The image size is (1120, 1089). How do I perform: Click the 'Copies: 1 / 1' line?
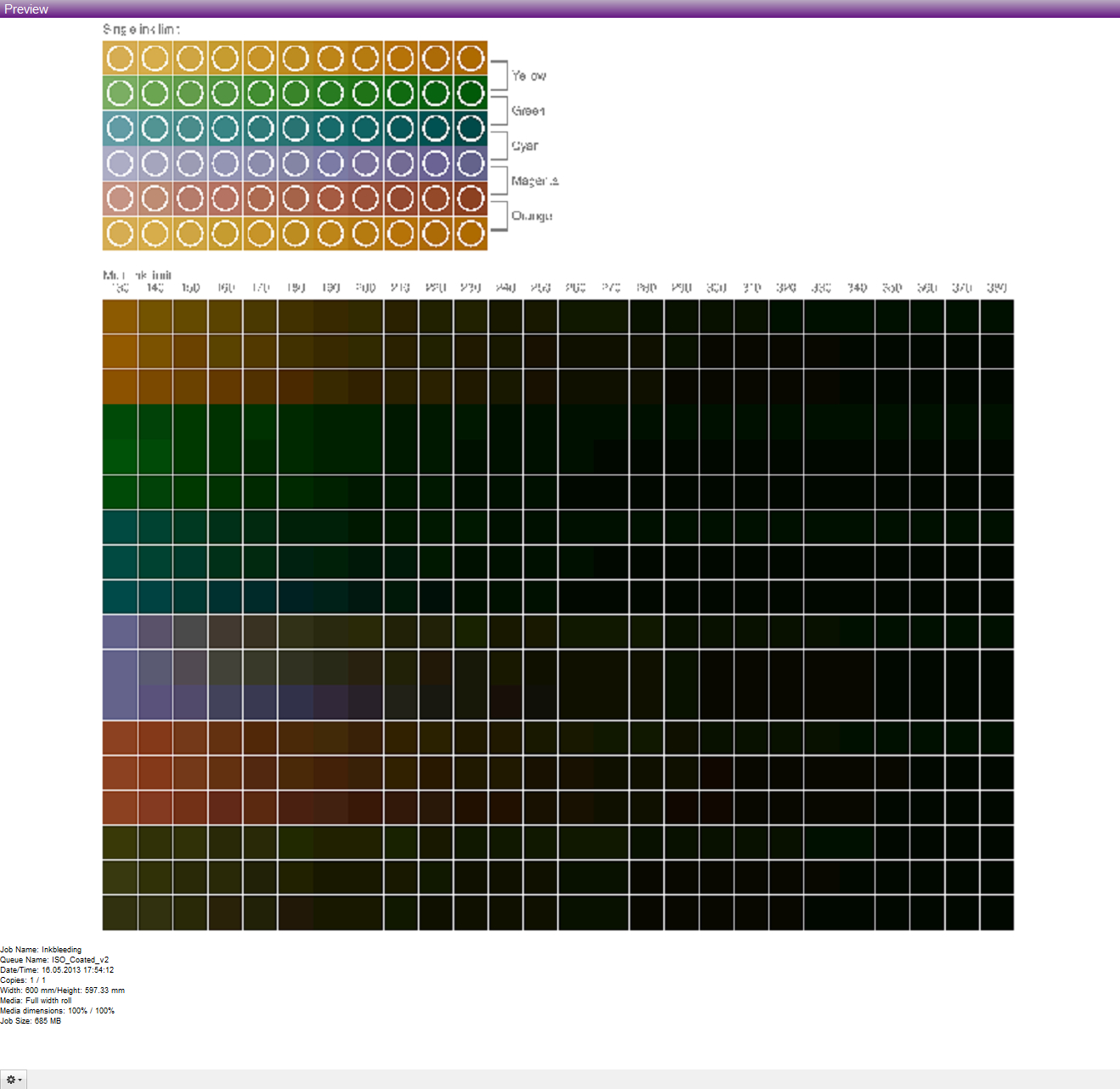coord(23,980)
